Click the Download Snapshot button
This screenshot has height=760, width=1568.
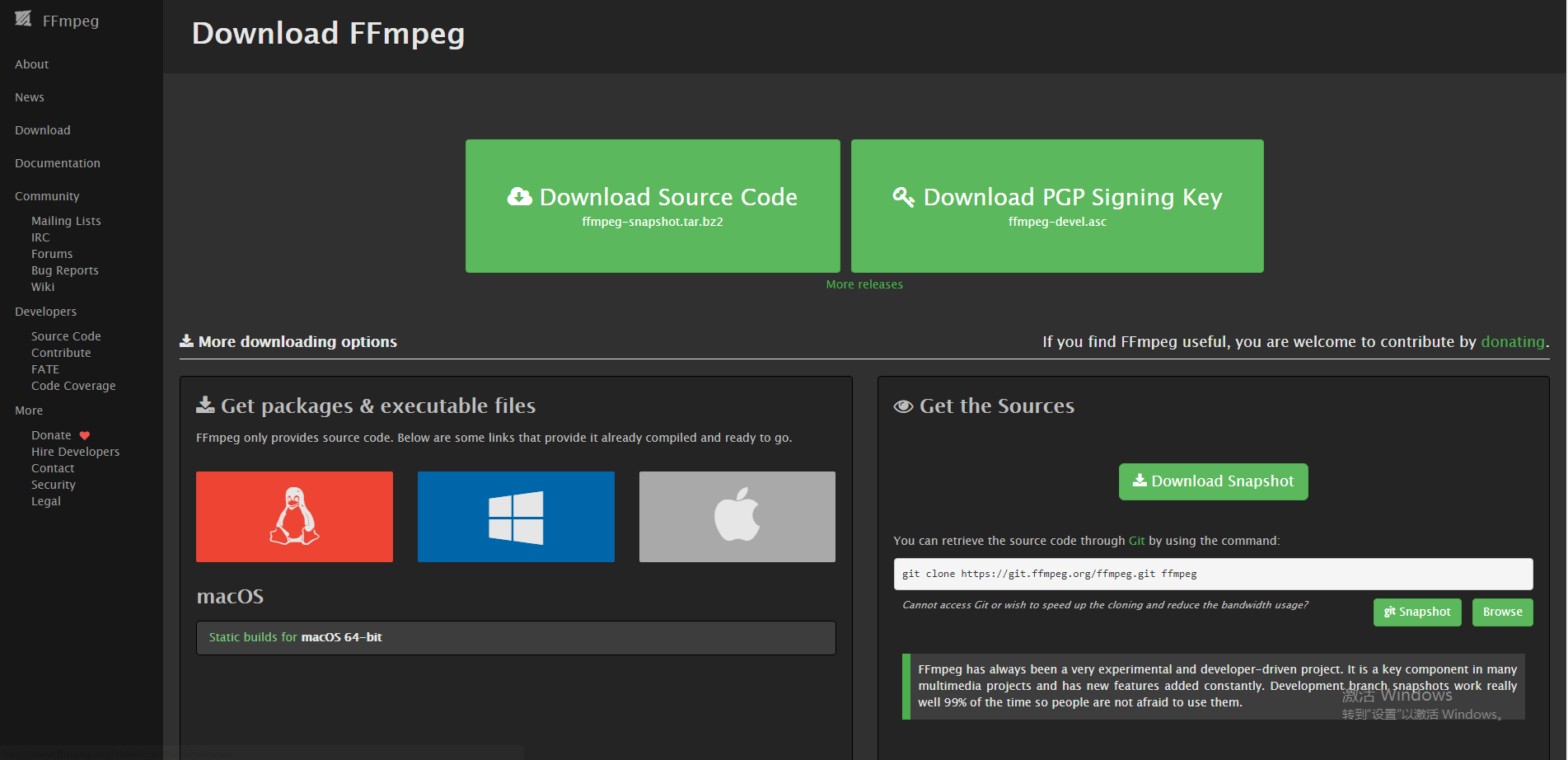[1213, 481]
